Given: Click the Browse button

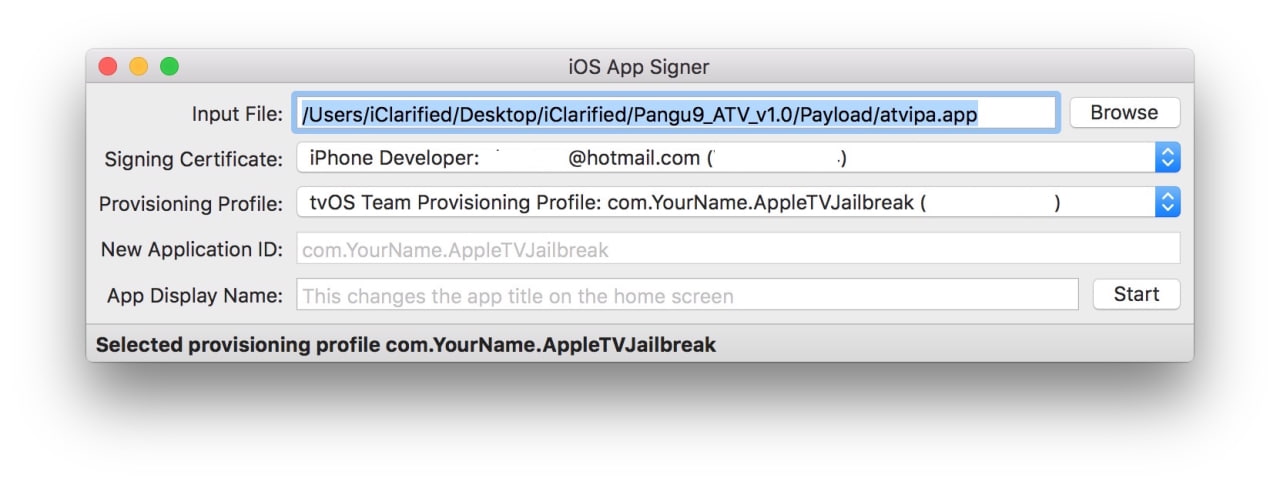Looking at the screenshot, I should click(x=1124, y=113).
